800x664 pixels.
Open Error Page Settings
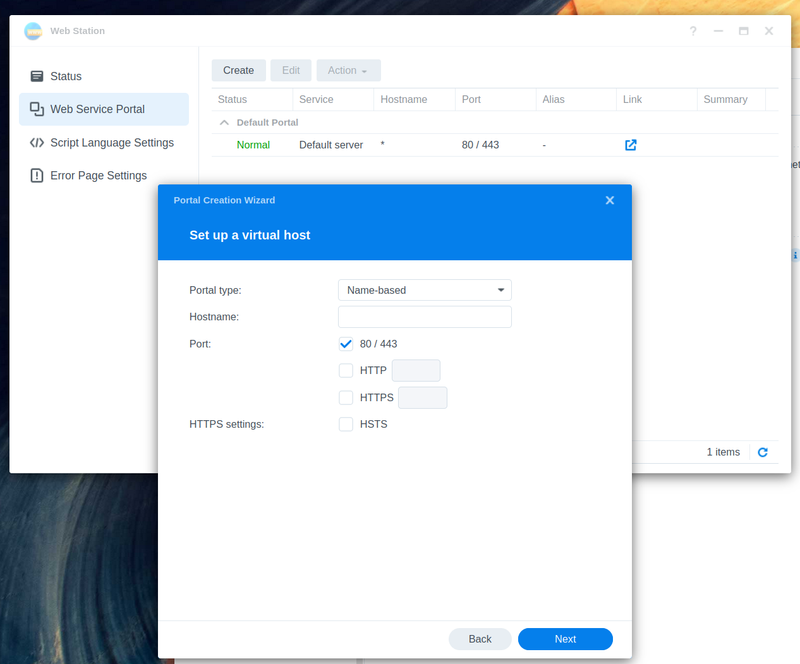coord(104,176)
